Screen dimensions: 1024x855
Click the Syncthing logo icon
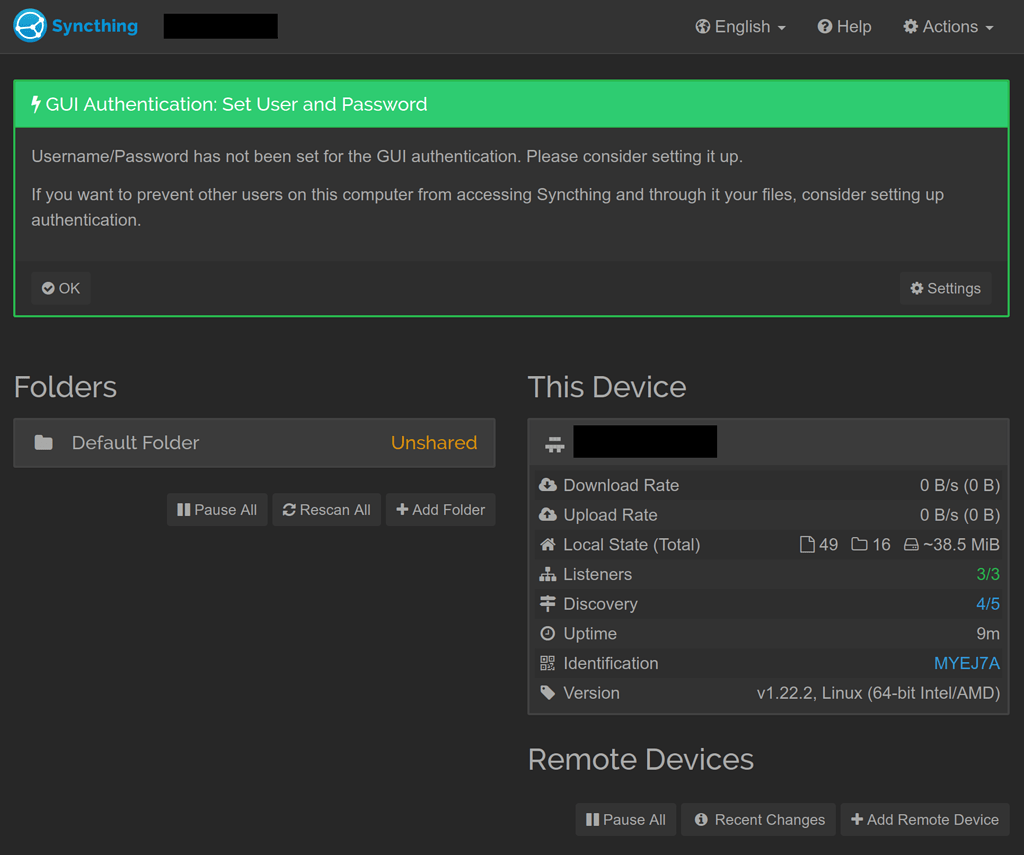click(29, 26)
